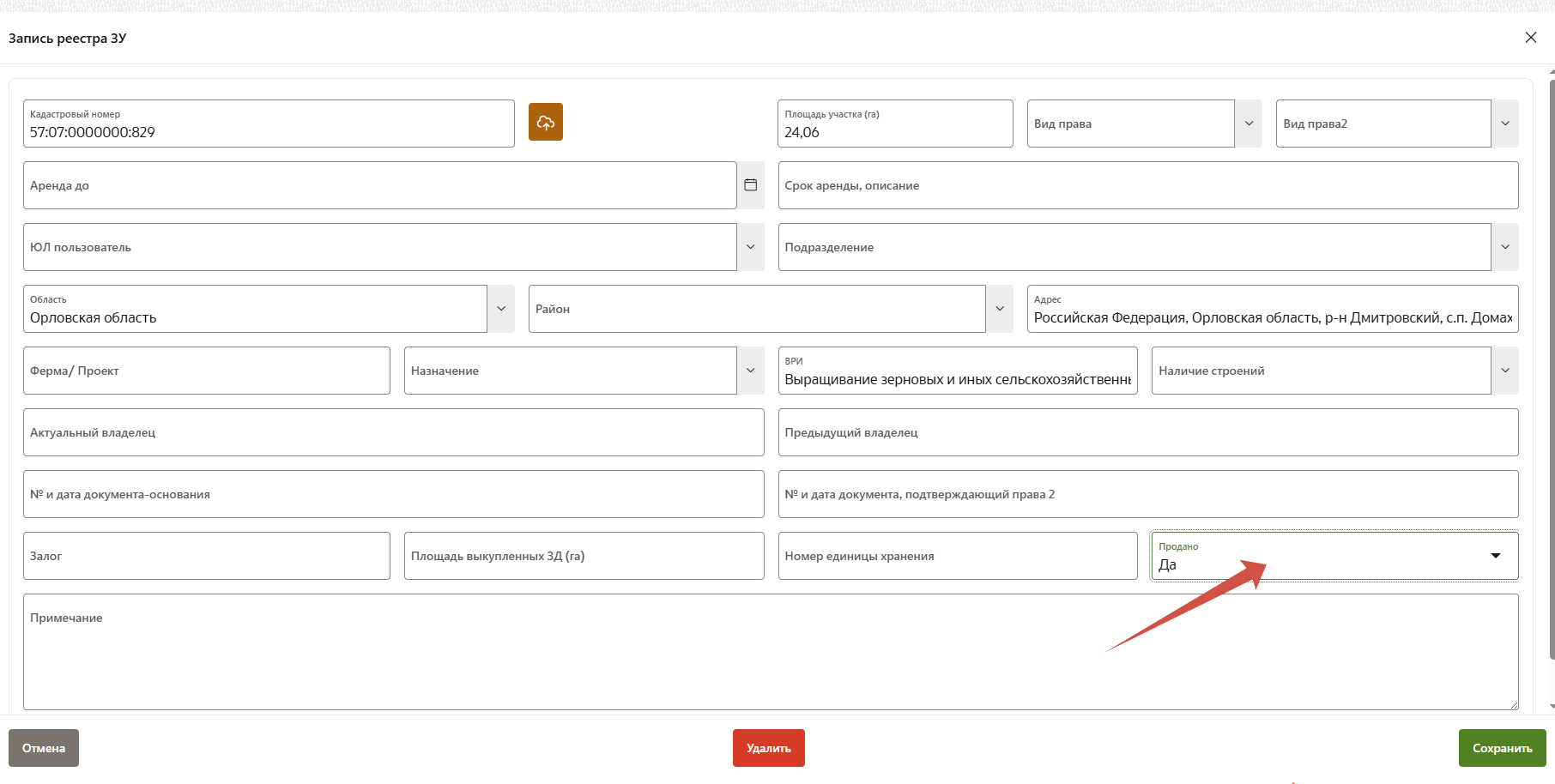Viewport: 1555px width, 784px height.
Task: Click the vertical scrollbar of the form
Action: coord(1551,369)
